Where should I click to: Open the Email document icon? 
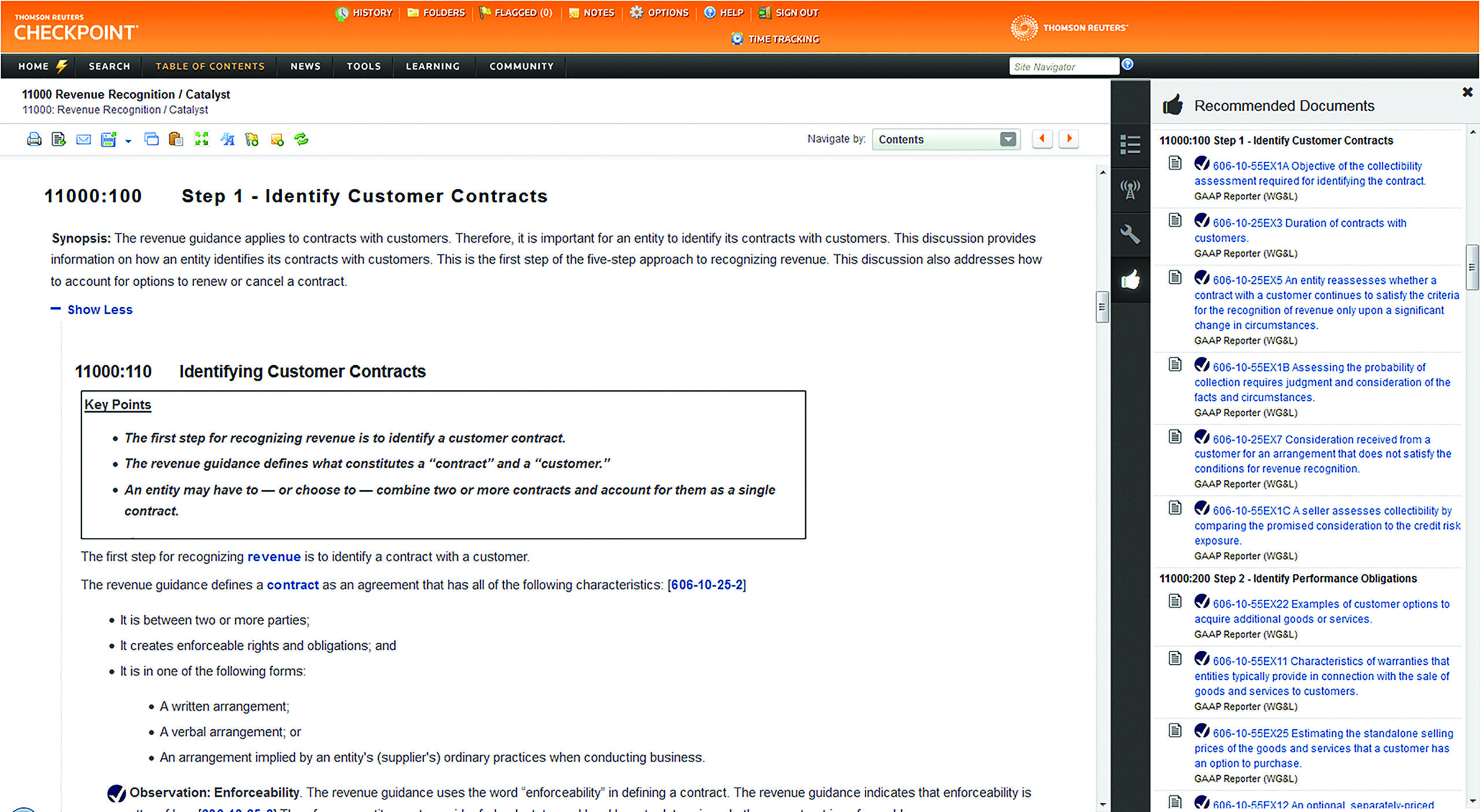coord(82,139)
